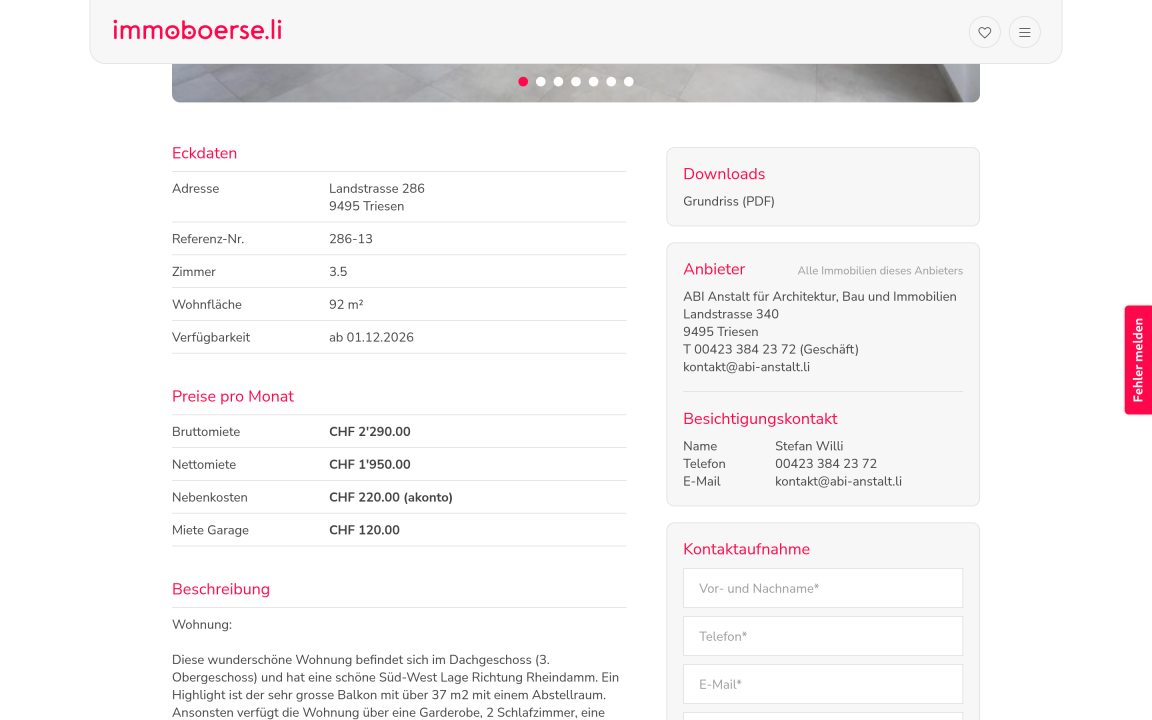Click the provider address Landstrasse 340
The width and height of the screenshot is (1152, 720).
click(731, 314)
